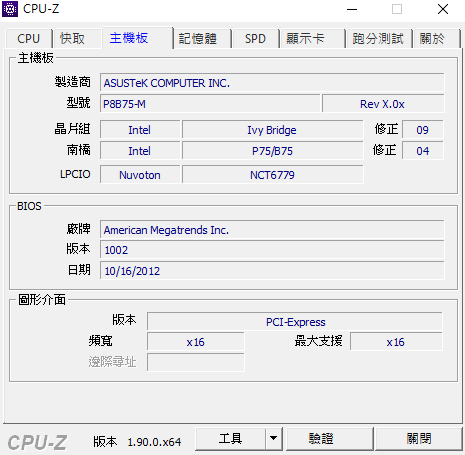Click southbridge revision value 04

tap(423, 151)
